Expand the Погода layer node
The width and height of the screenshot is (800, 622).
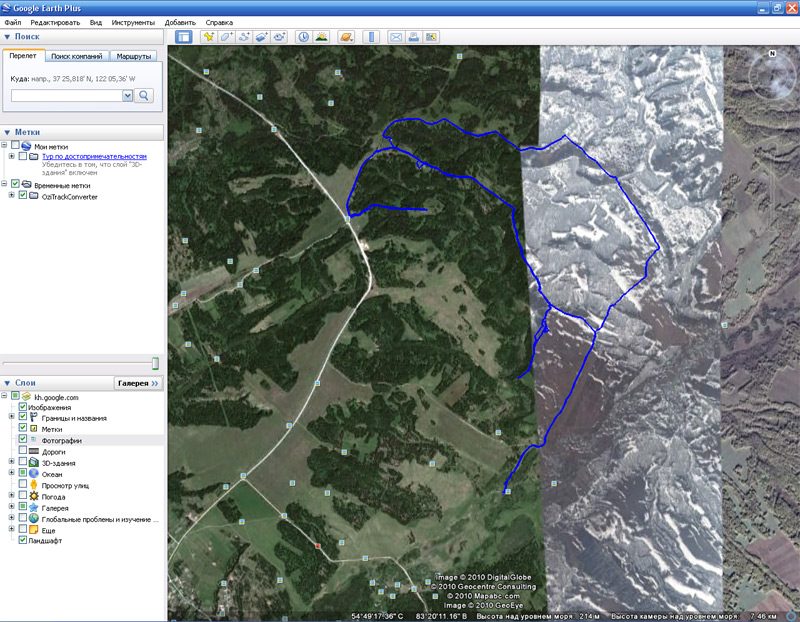point(11,495)
